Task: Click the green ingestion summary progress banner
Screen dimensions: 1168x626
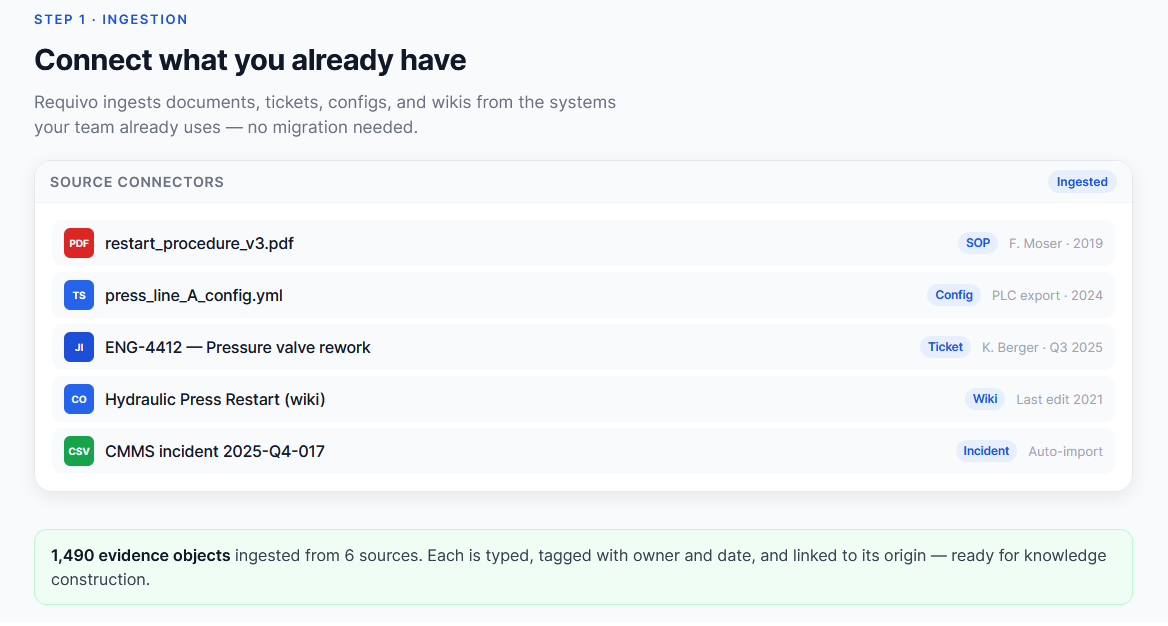Action: (x=583, y=568)
